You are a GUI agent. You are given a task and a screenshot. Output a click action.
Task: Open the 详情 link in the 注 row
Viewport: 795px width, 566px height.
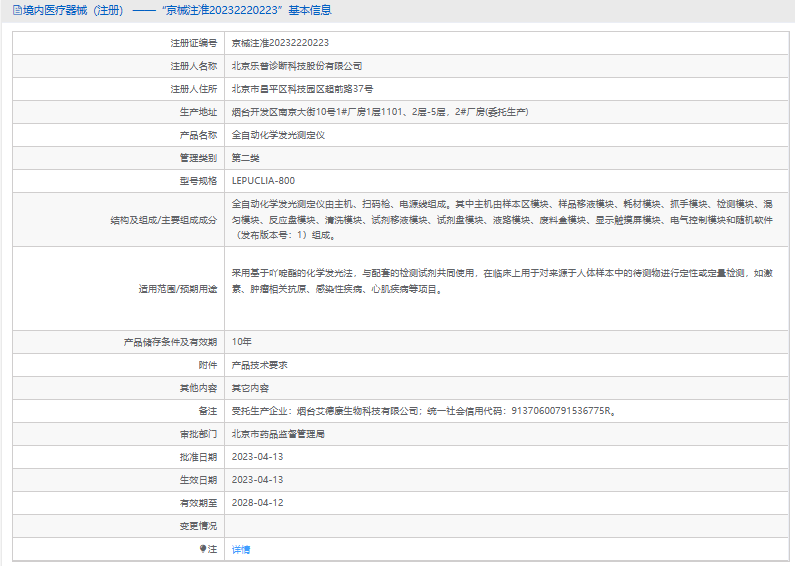click(x=241, y=549)
